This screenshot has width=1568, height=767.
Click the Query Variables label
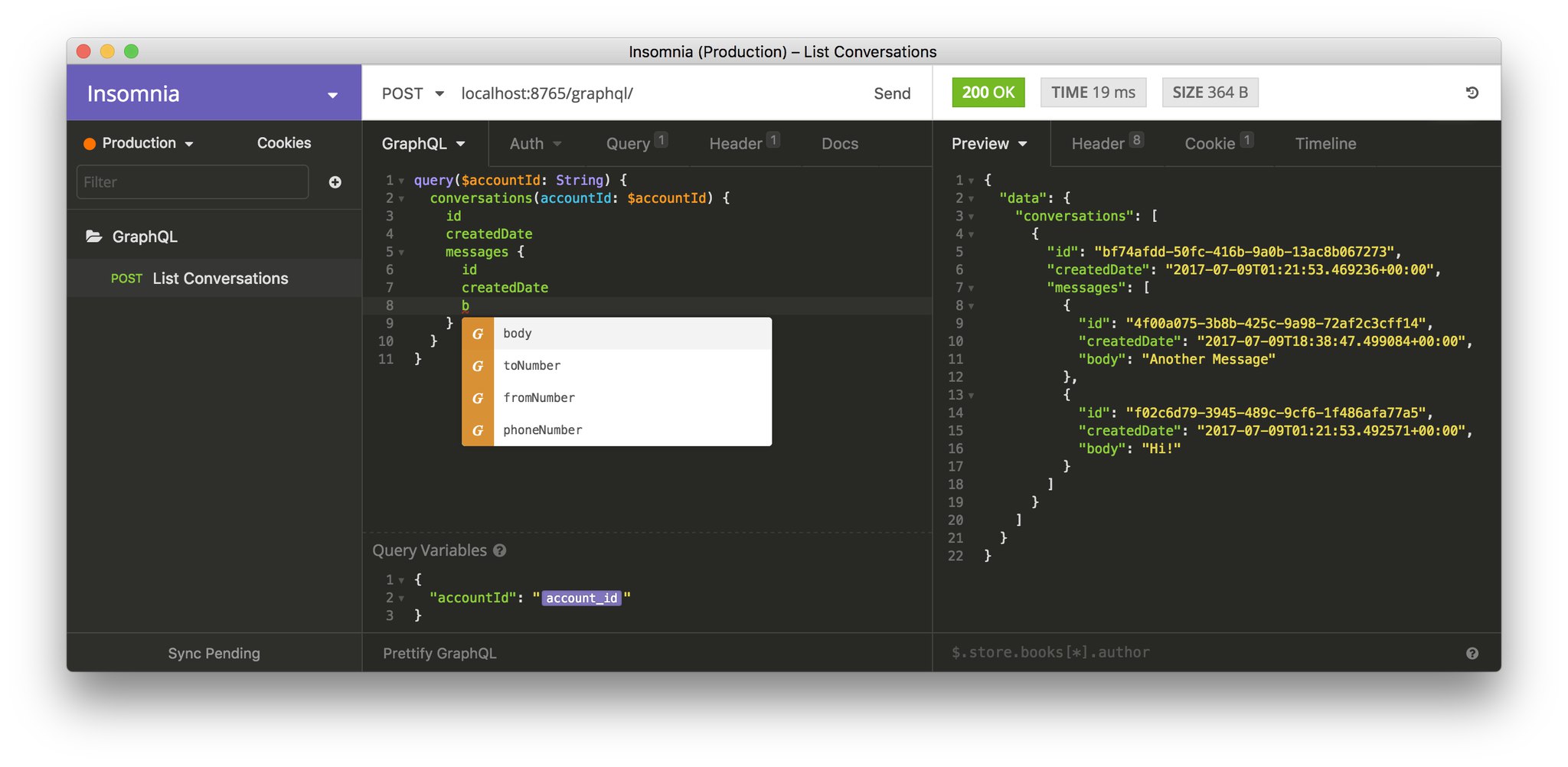(430, 550)
